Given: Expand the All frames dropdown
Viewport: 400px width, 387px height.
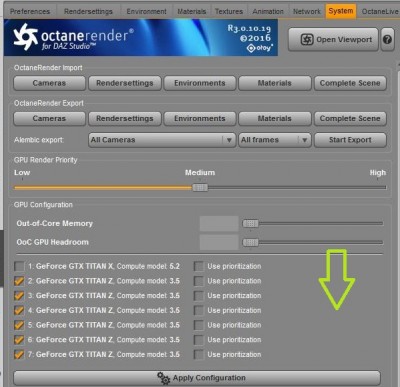Looking at the screenshot, I should click(275, 140).
